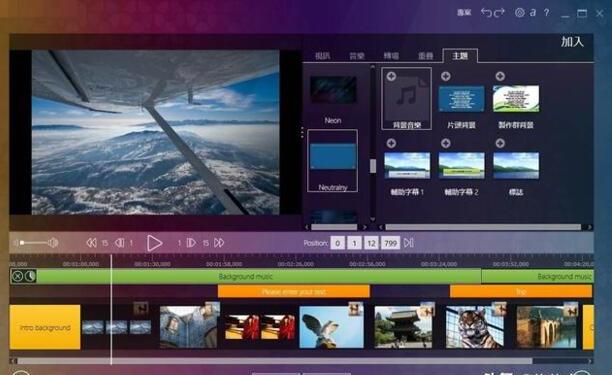Open help question mark icon
This screenshot has width=612, height=375.
[x=547, y=13]
